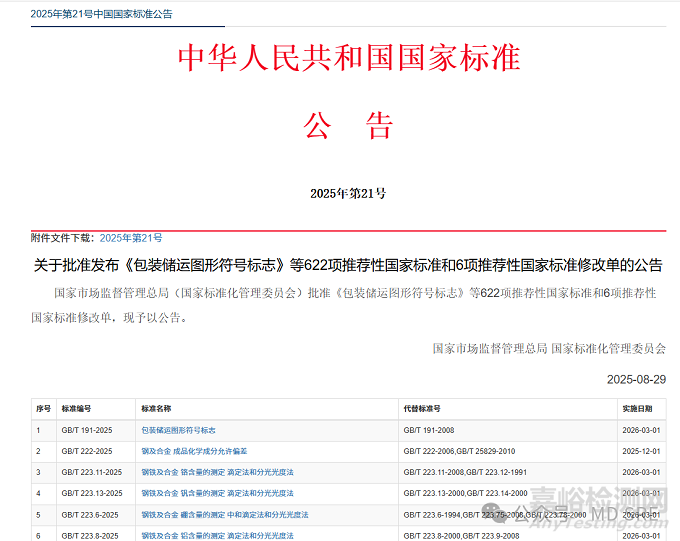Click the red 中华人民共和国国家标准 heading
Viewport: 680px width, 541px height.
click(349, 58)
